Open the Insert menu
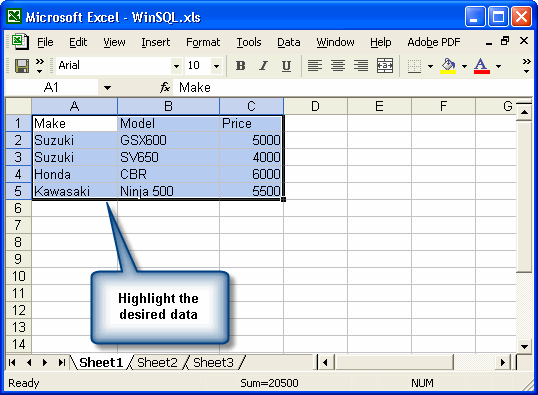Viewport: 538px width, 395px height. coord(155,42)
